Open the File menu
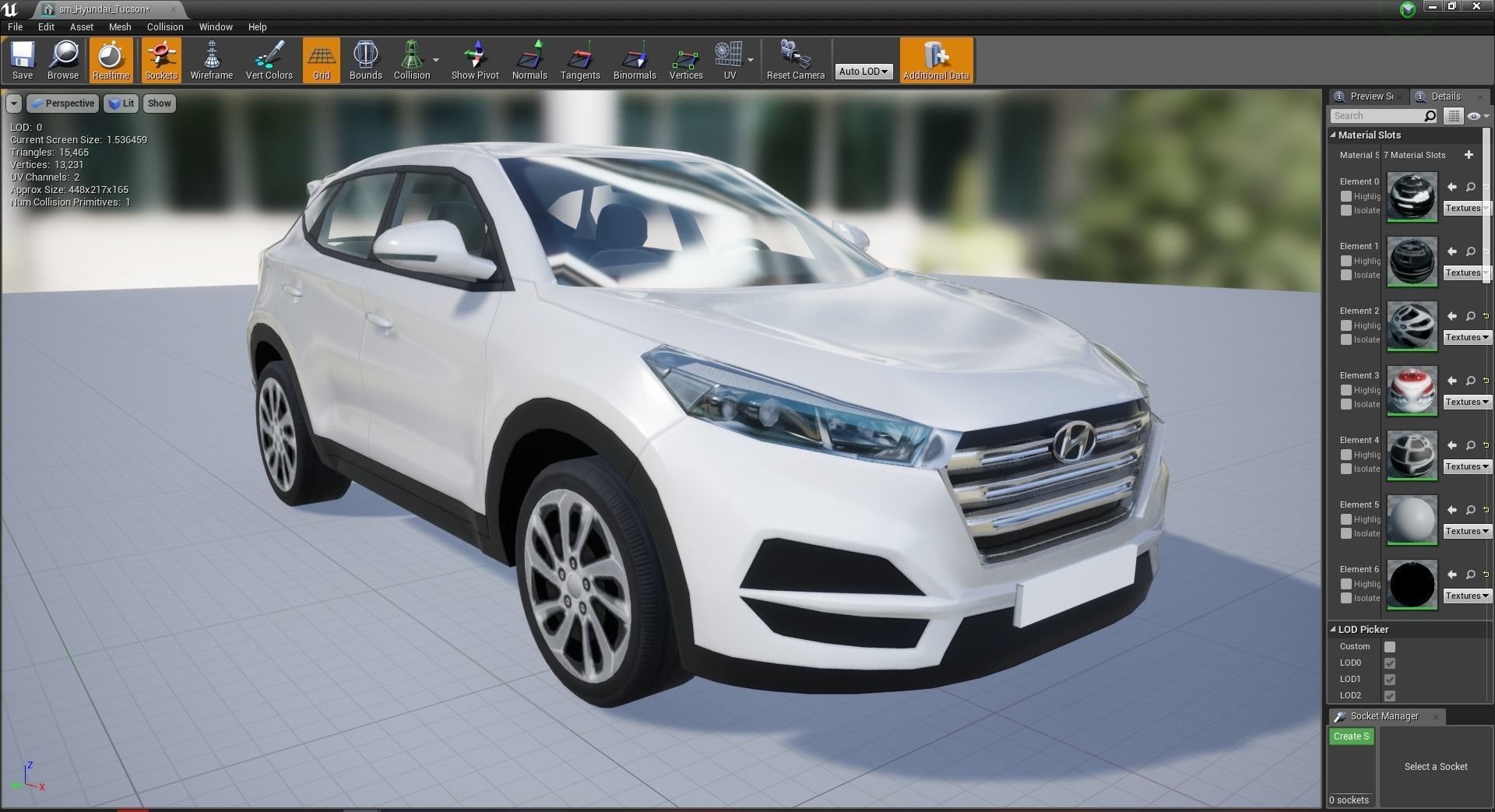The height and width of the screenshot is (812, 1495). coord(15,26)
